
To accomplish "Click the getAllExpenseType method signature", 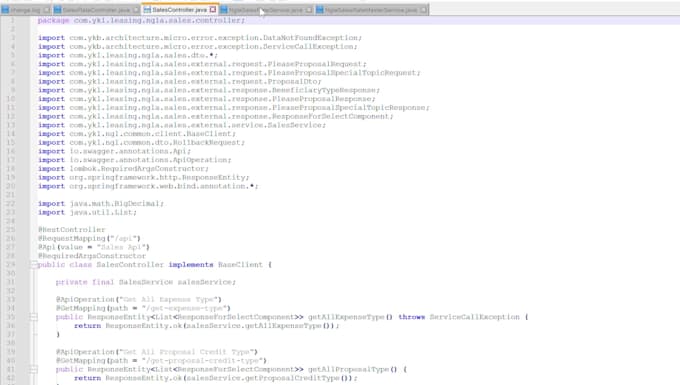I will click(x=292, y=317).
